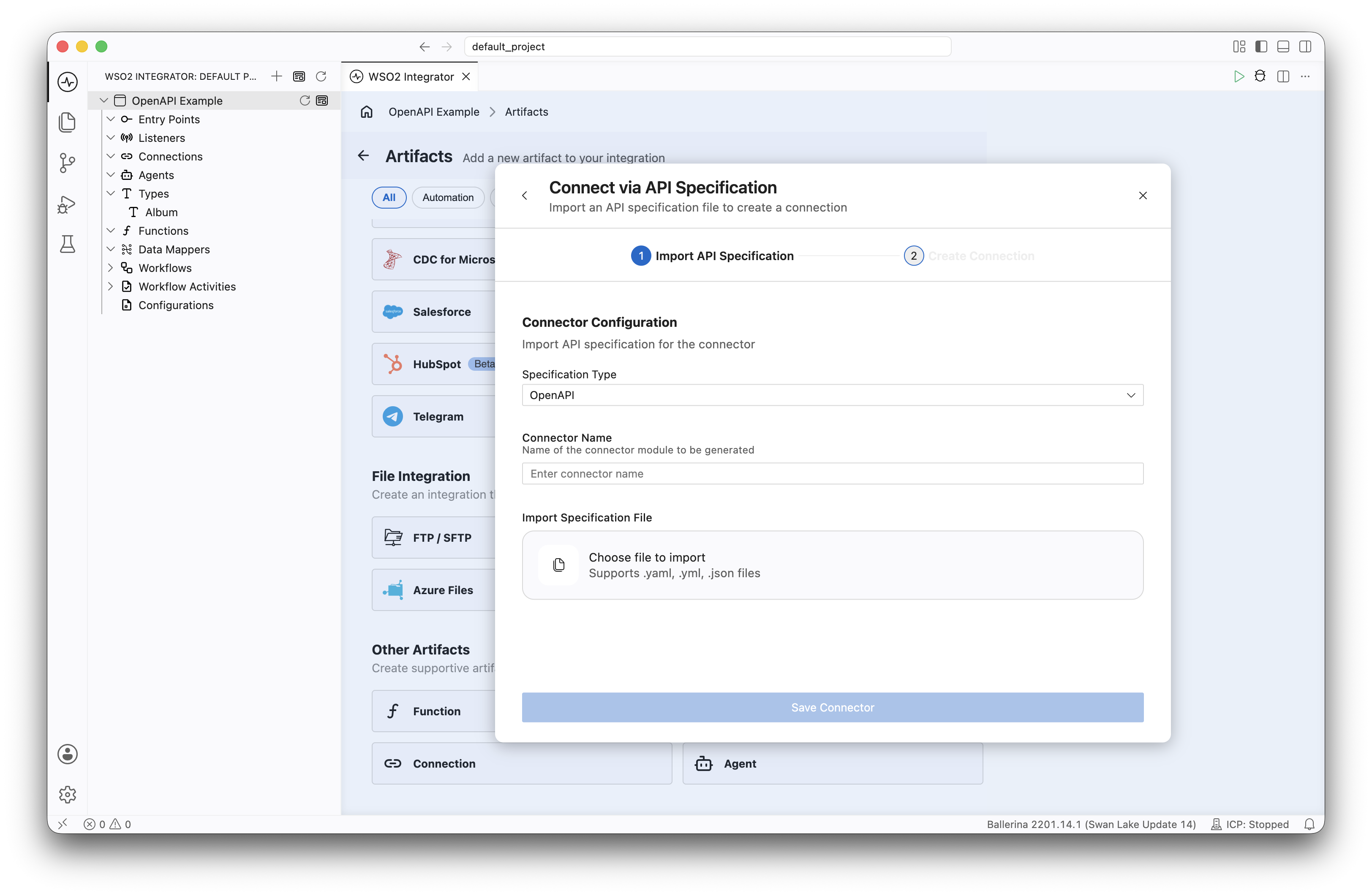This screenshot has width=1372, height=896.
Task: Click the split editor icon
Action: tap(1283, 76)
